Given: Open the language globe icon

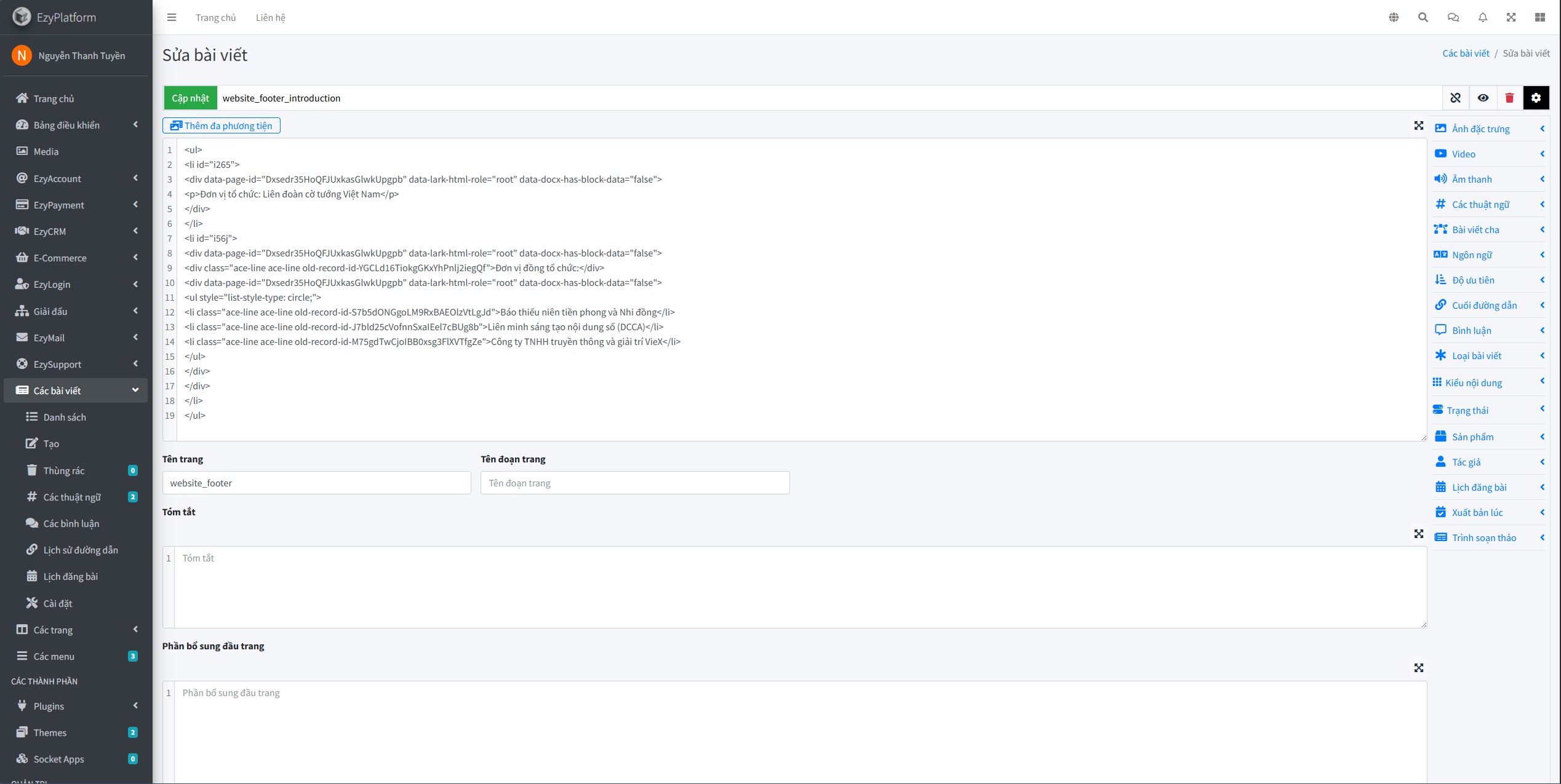Looking at the screenshot, I should tap(1394, 17).
